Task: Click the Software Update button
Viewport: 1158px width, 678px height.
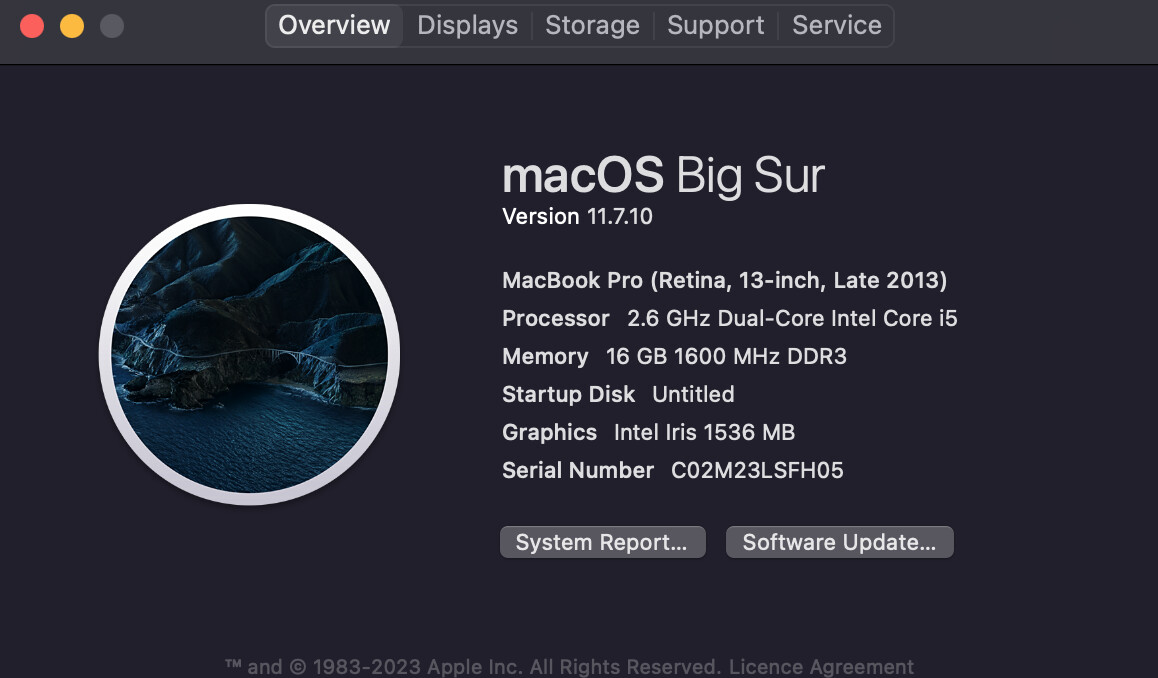Action: coord(839,542)
